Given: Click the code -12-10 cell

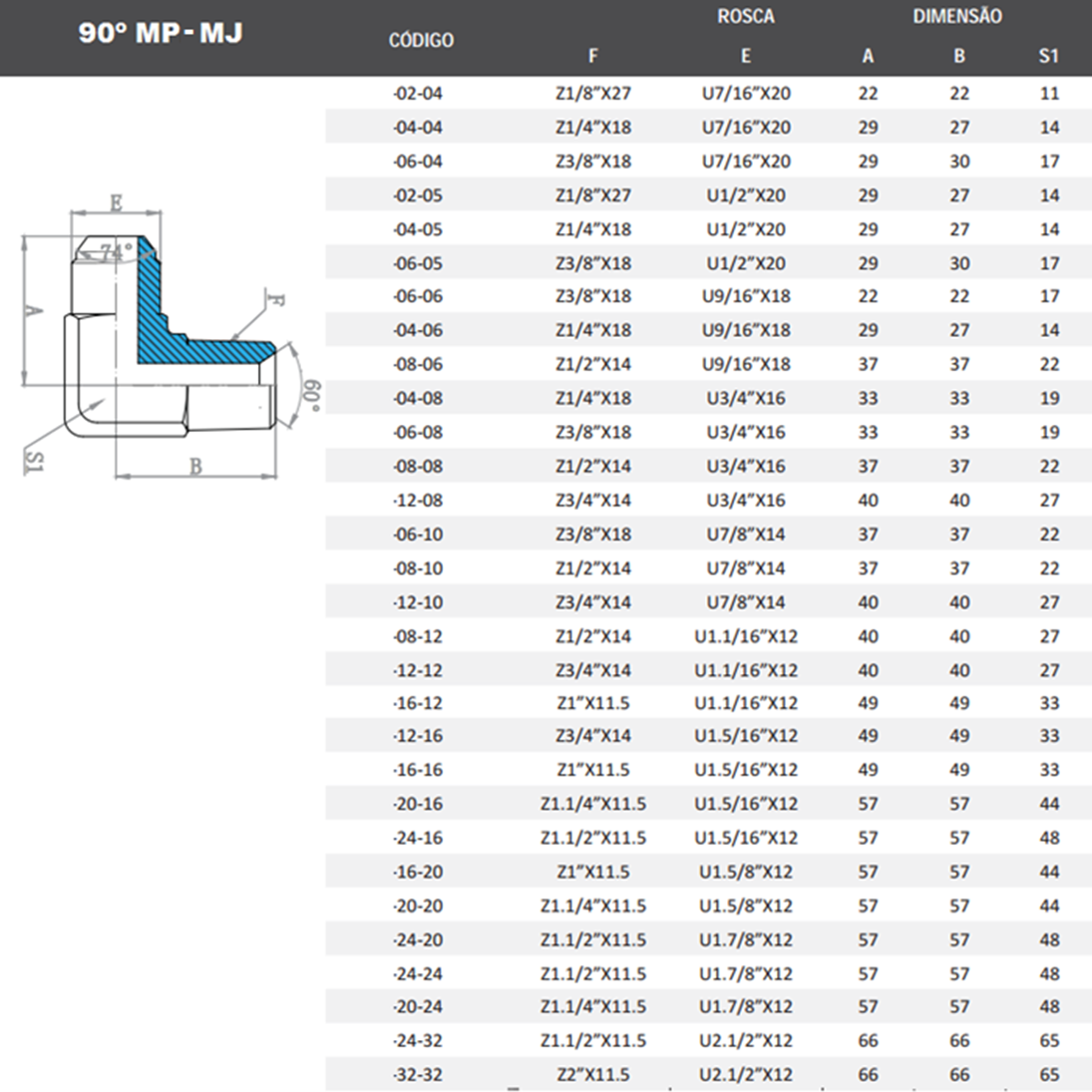Looking at the screenshot, I should pyautogui.click(x=418, y=602).
